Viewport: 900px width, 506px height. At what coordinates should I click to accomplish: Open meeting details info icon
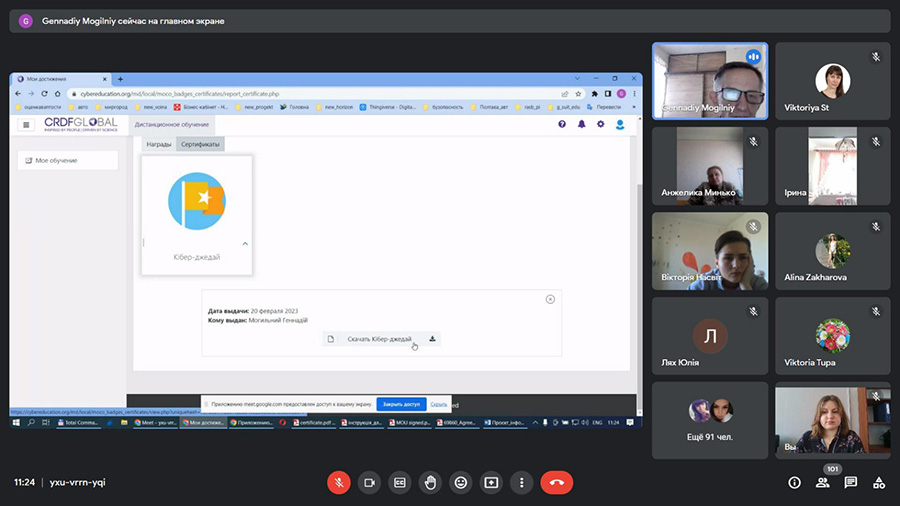[x=794, y=482]
